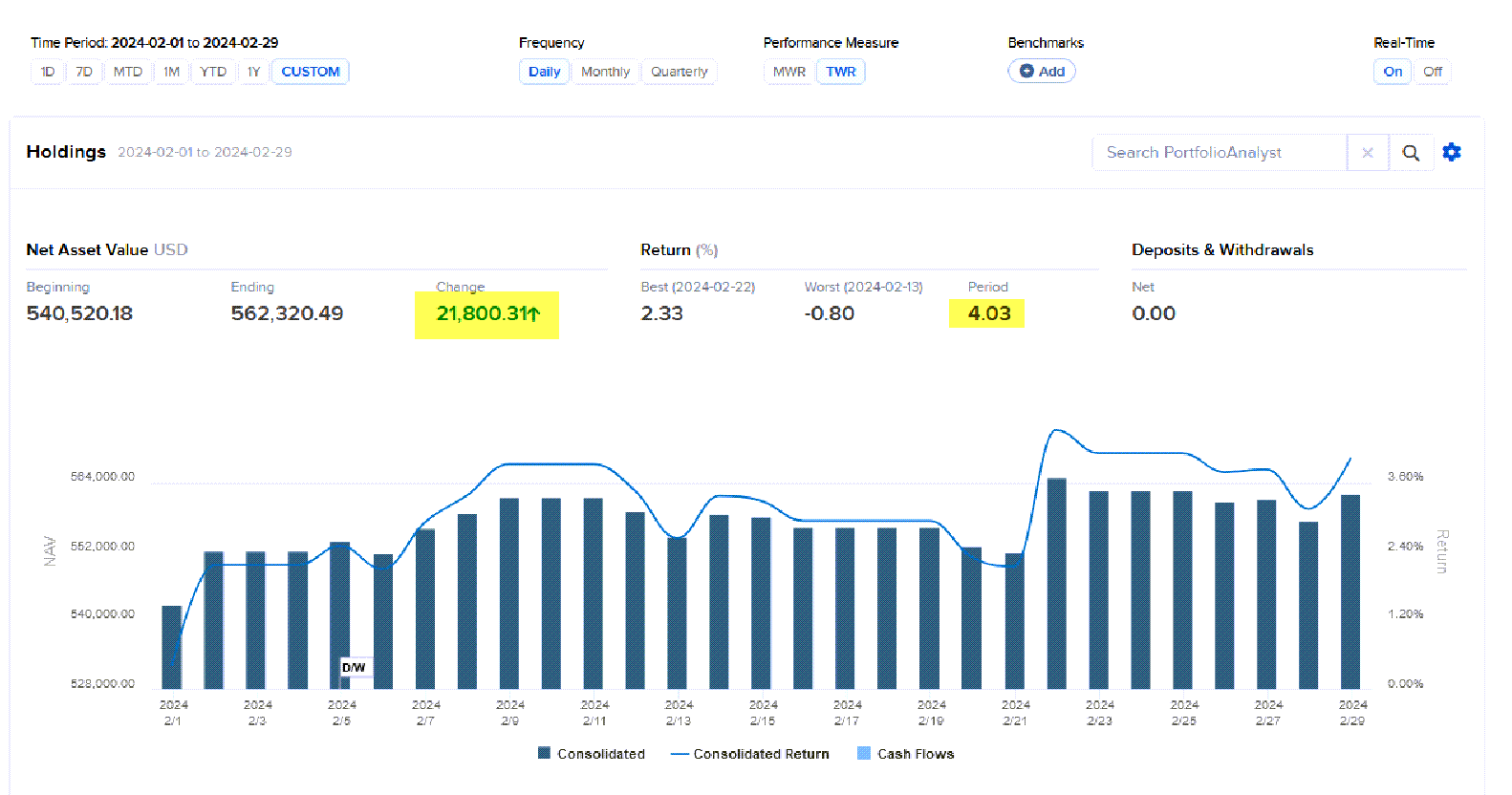Set frequency to Quarterly
The width and height of the screenshot is (1512, 795).
coord(680,72)
